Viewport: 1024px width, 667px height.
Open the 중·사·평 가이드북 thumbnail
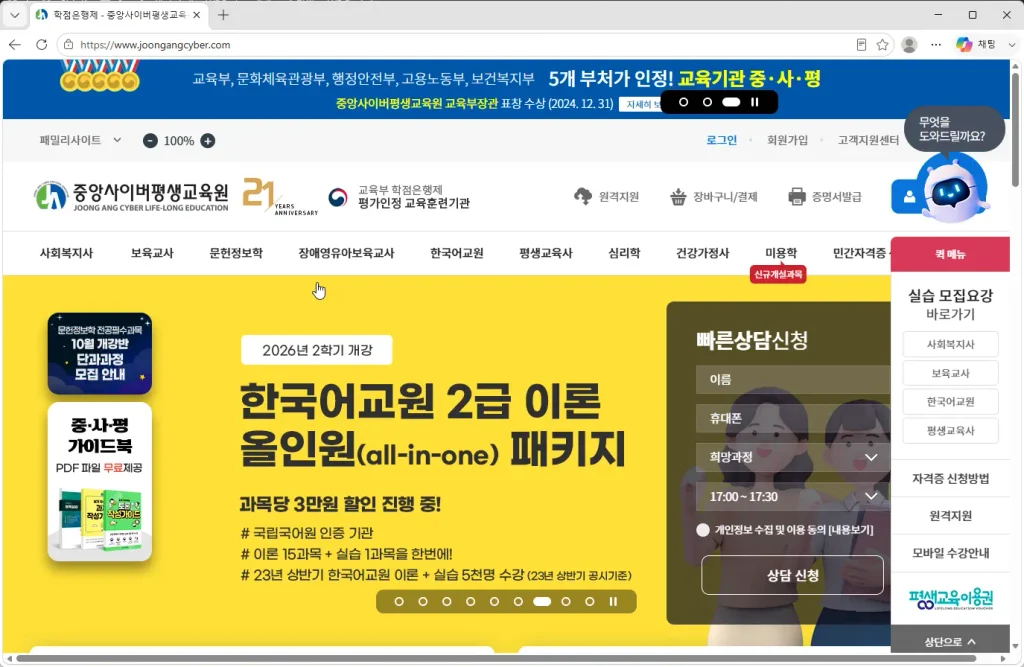[x=100, y=481]
